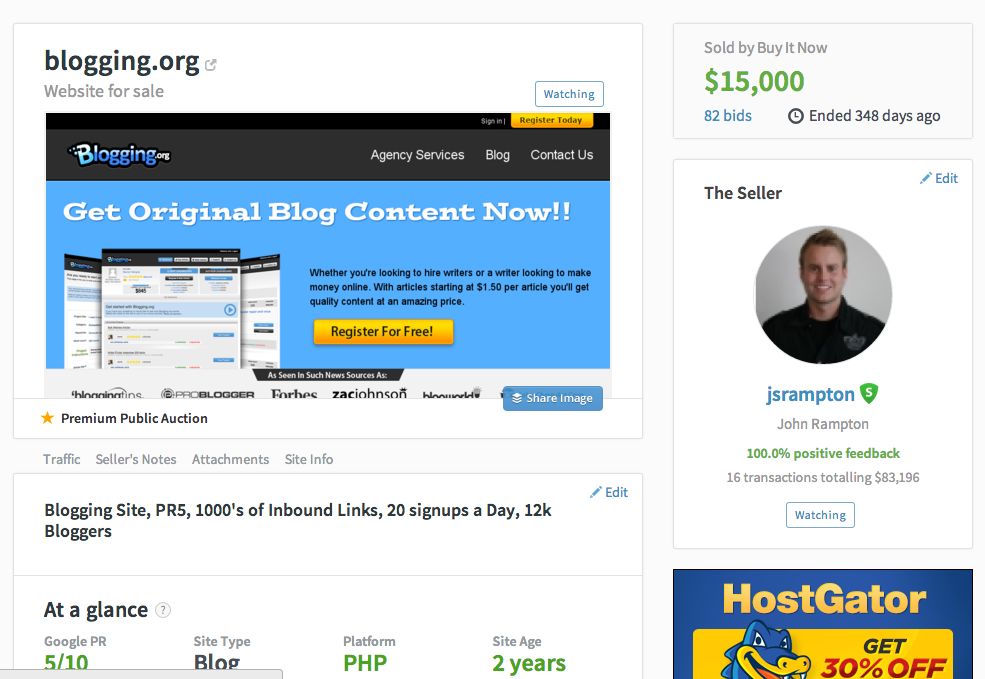Open external link icon beside blogging.org
Image resolution: width=985 pixels, height=679 pixels.
(x=211, y=65)
